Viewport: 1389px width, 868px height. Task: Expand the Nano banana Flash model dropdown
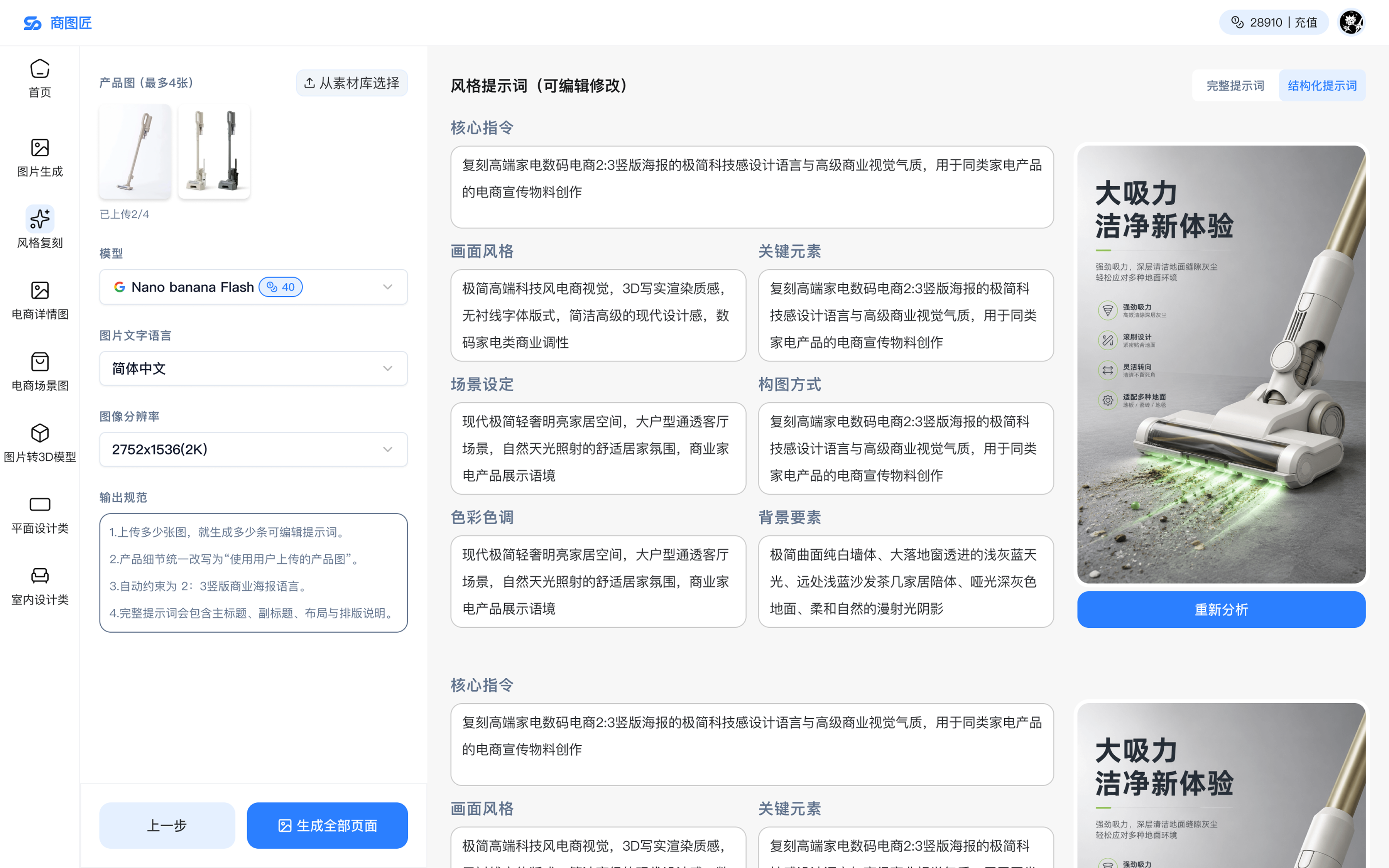(253, 287)
